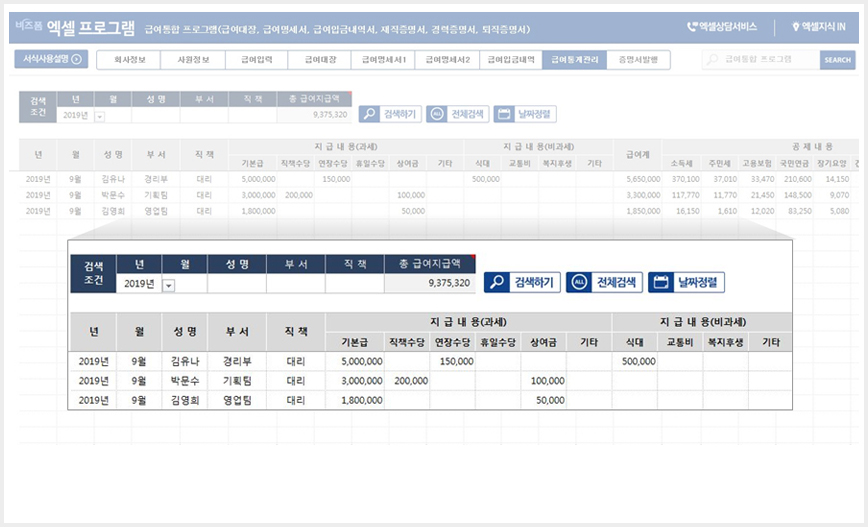This screenshot has height=527, width=868.
Task: Click the 날짜정렬 calendar icon in top search bar
Action: (504, 114)
